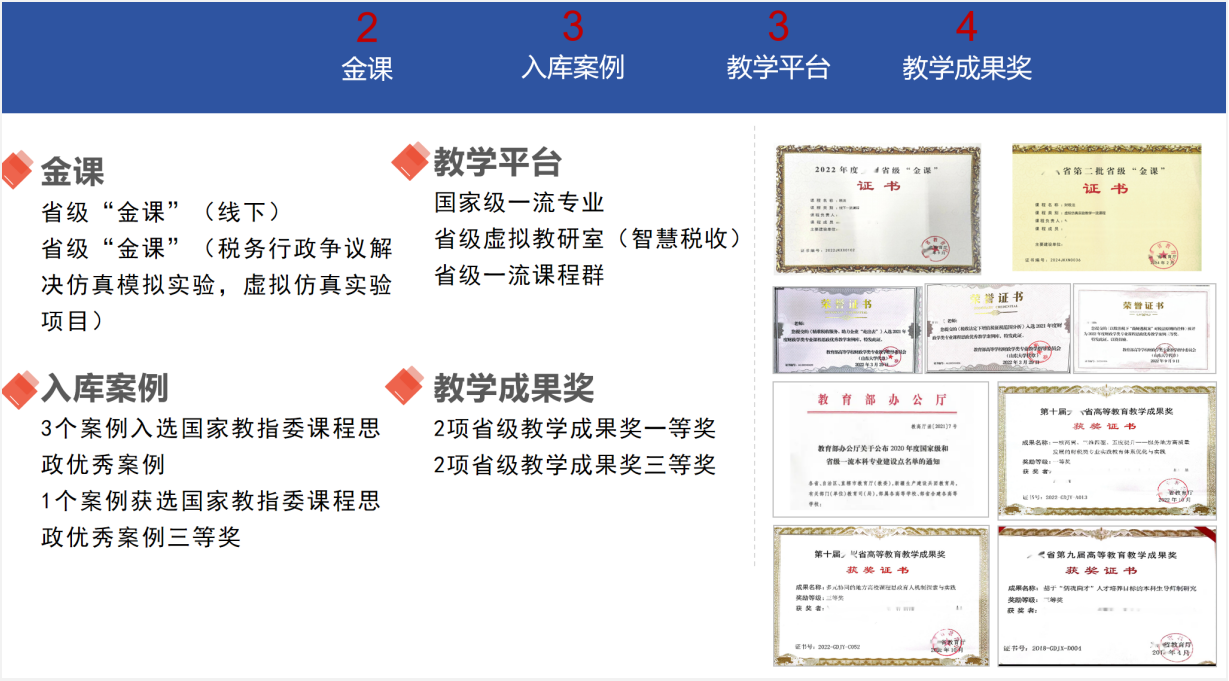1229x681 pixels.
Task: Open the yellow 省第二批省级金课 certificate image
Action: tap(1105, 207)
